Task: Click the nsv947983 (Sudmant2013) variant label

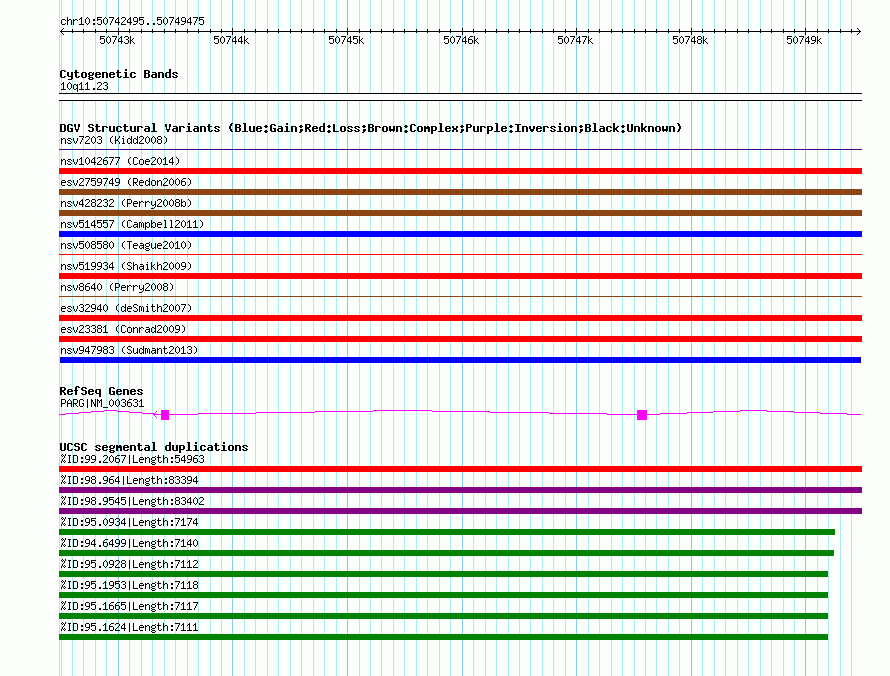Action: click(x=129, y=350)
